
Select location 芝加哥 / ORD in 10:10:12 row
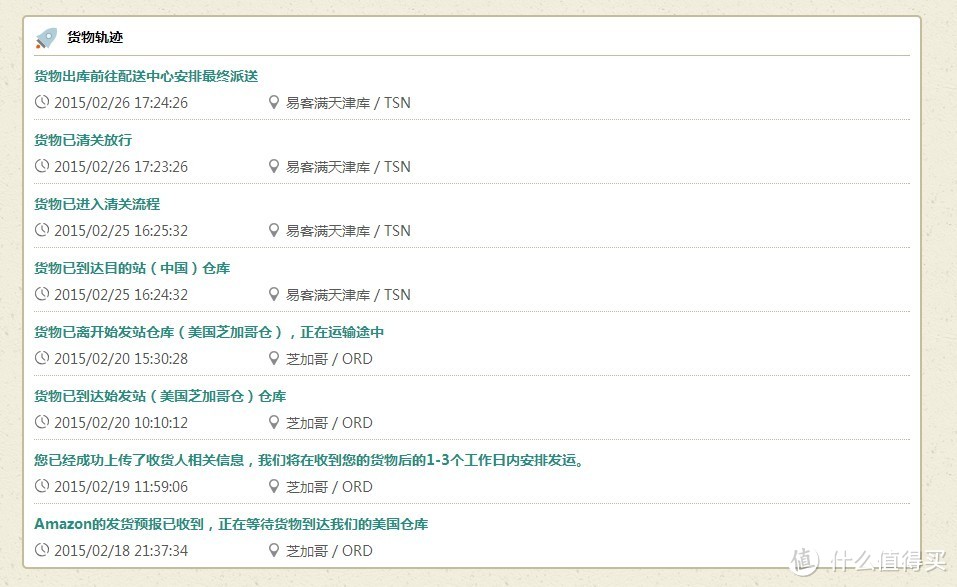pyautogui.click(x=329, y=423)
